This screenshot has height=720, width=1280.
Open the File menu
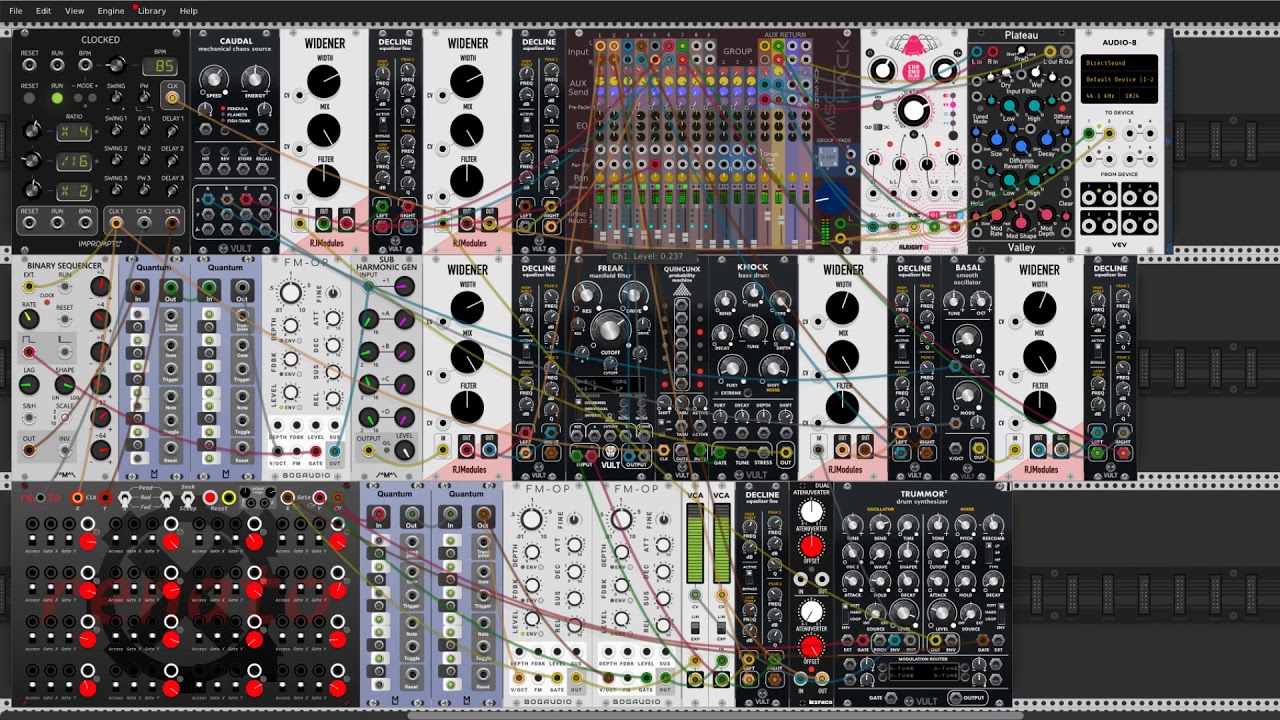[x=16, y=11]
